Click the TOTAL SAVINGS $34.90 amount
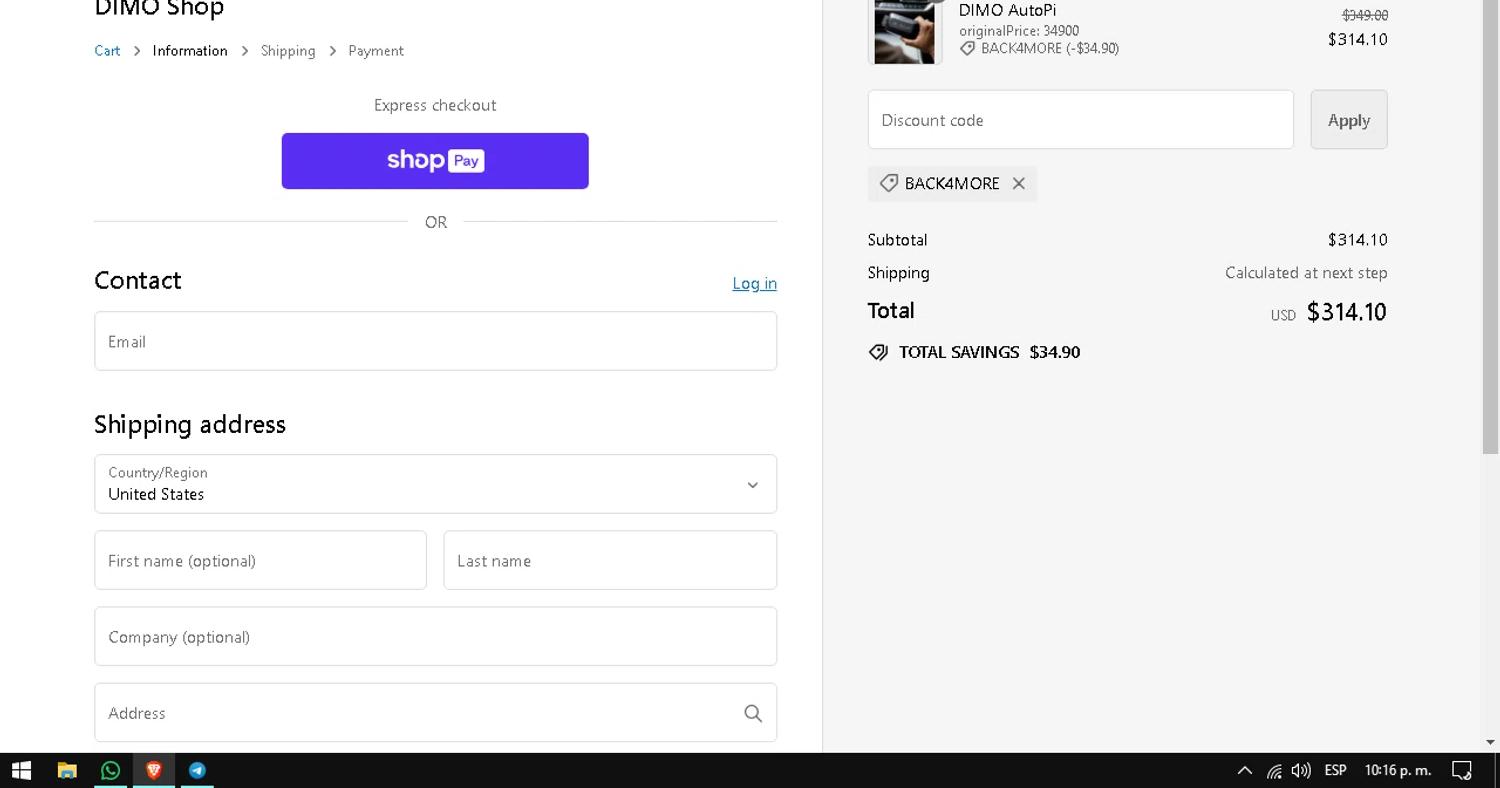 click(x=1055, y=352)
